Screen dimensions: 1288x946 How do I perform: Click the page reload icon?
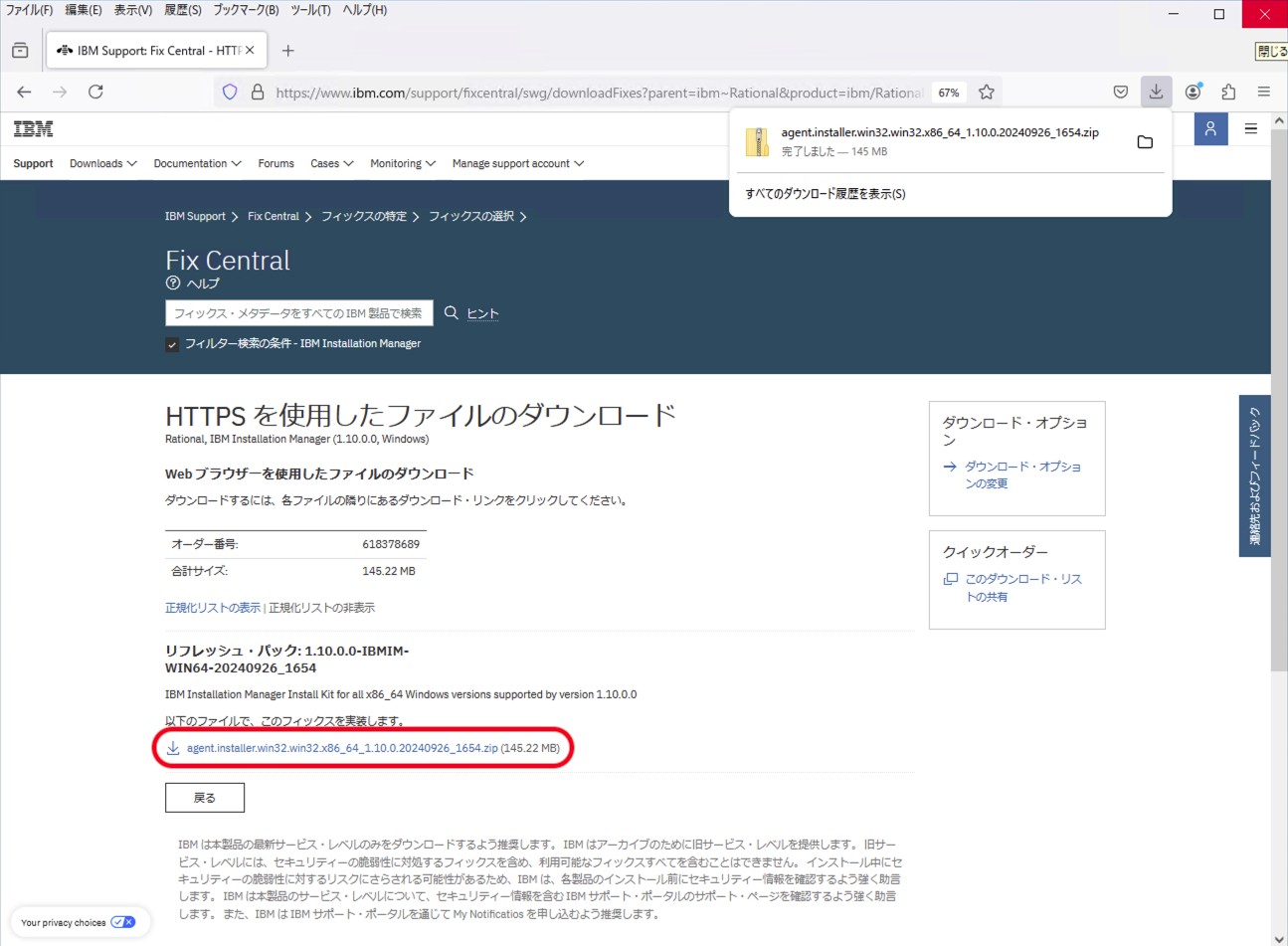tap(95, 91)
